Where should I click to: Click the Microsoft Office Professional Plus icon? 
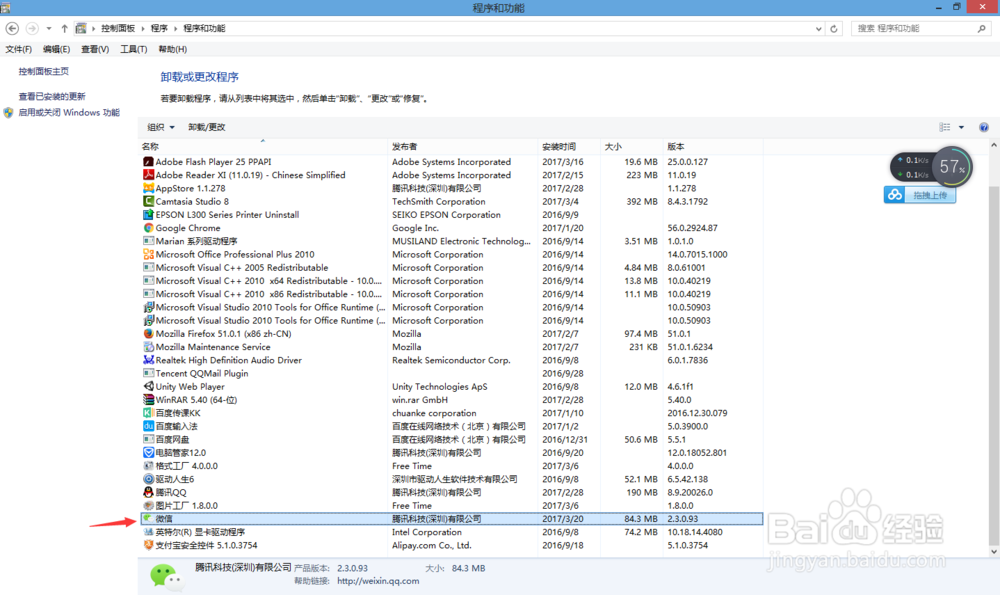pos(148,254)
